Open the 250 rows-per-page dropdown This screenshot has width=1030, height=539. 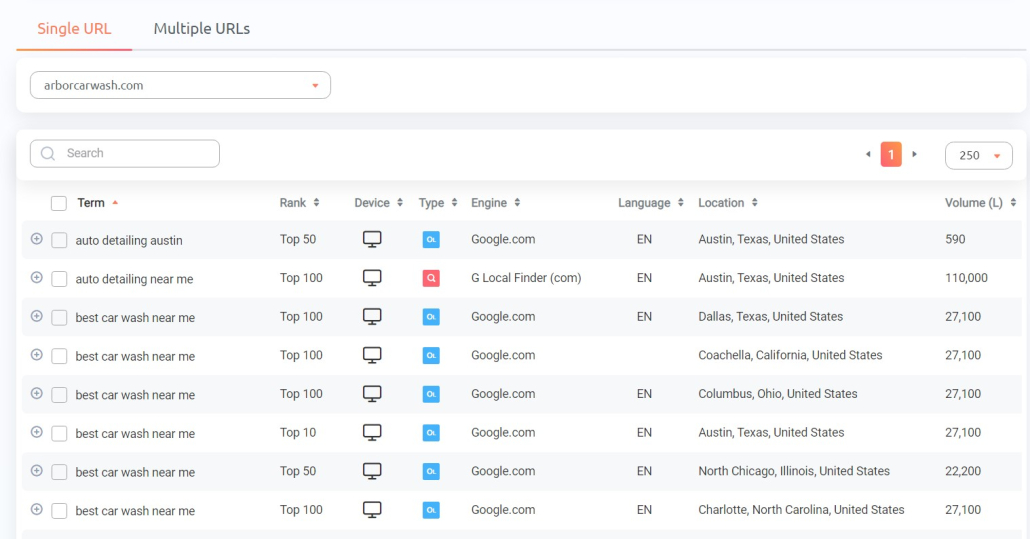click(979, 156)
